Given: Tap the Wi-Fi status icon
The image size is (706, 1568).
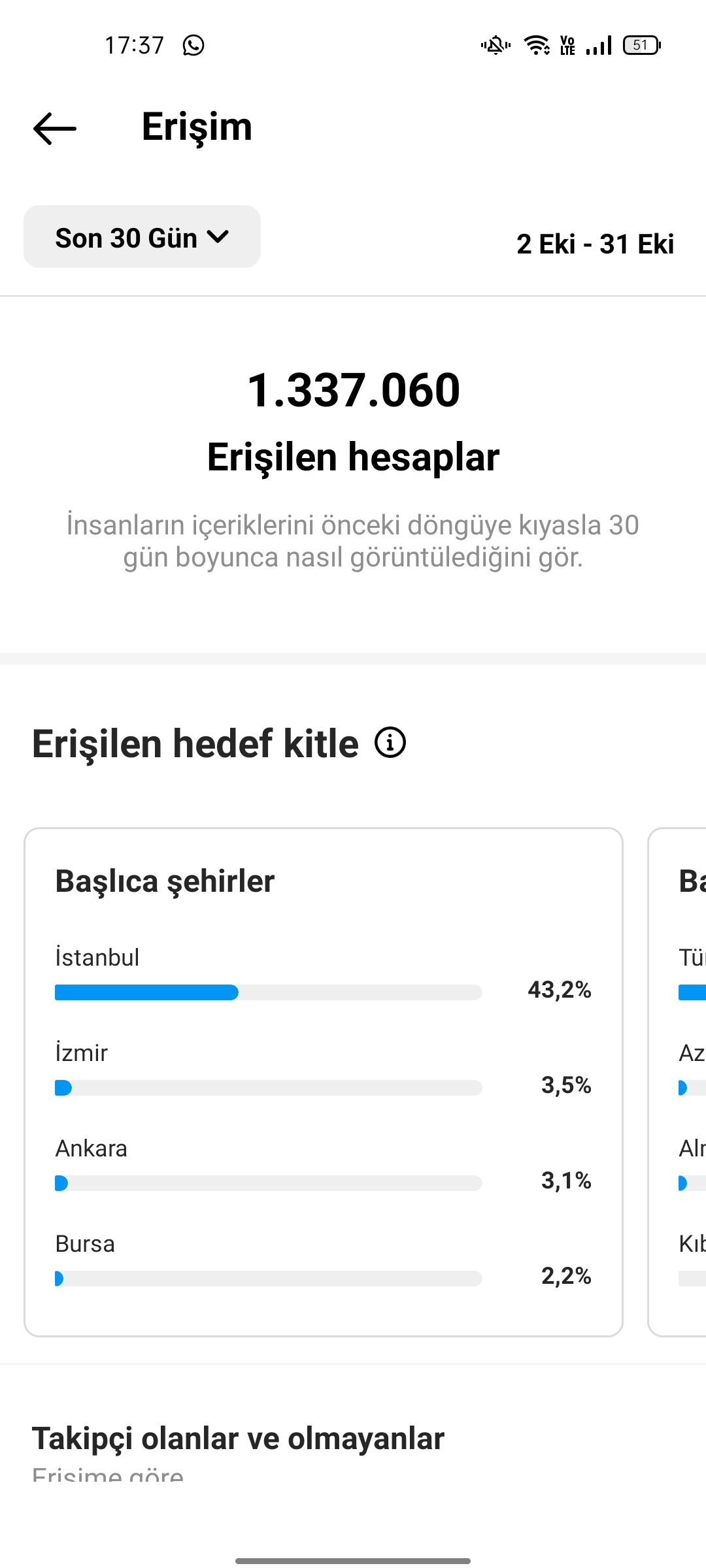Looking at the screenshot, I should point(537,45).
